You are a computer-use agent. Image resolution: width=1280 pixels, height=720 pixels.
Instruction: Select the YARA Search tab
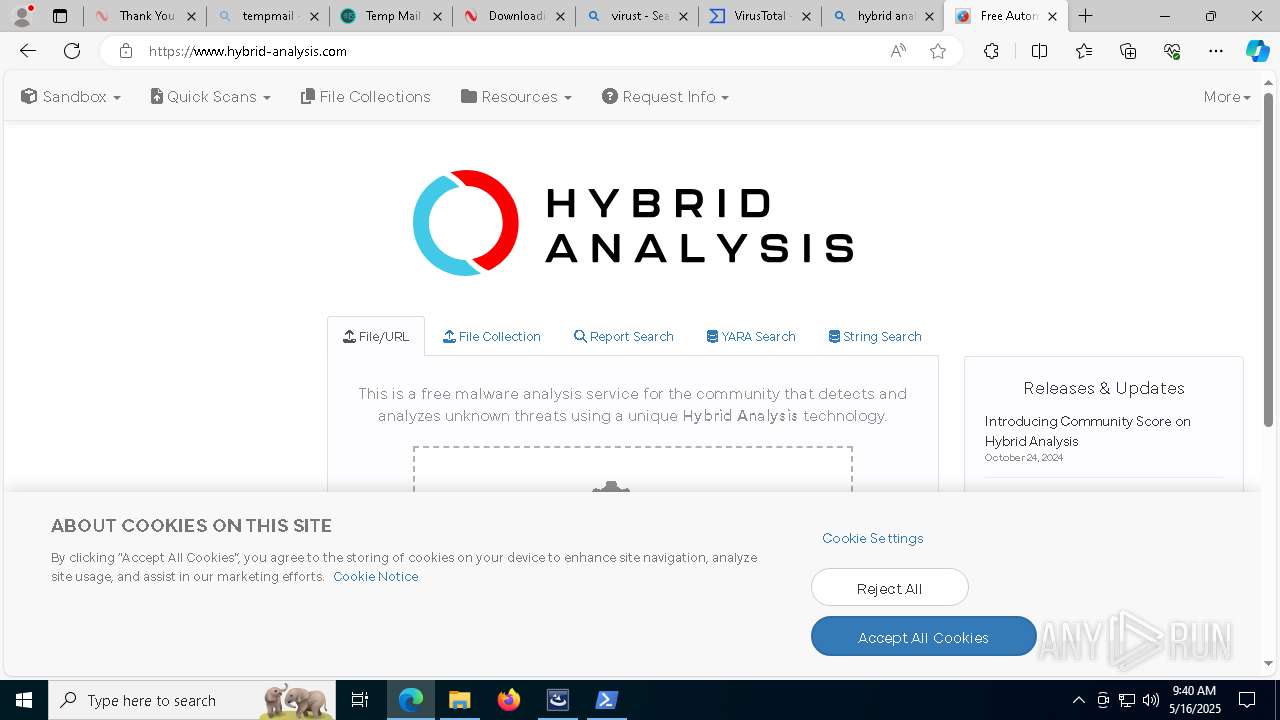coord(751,337)
